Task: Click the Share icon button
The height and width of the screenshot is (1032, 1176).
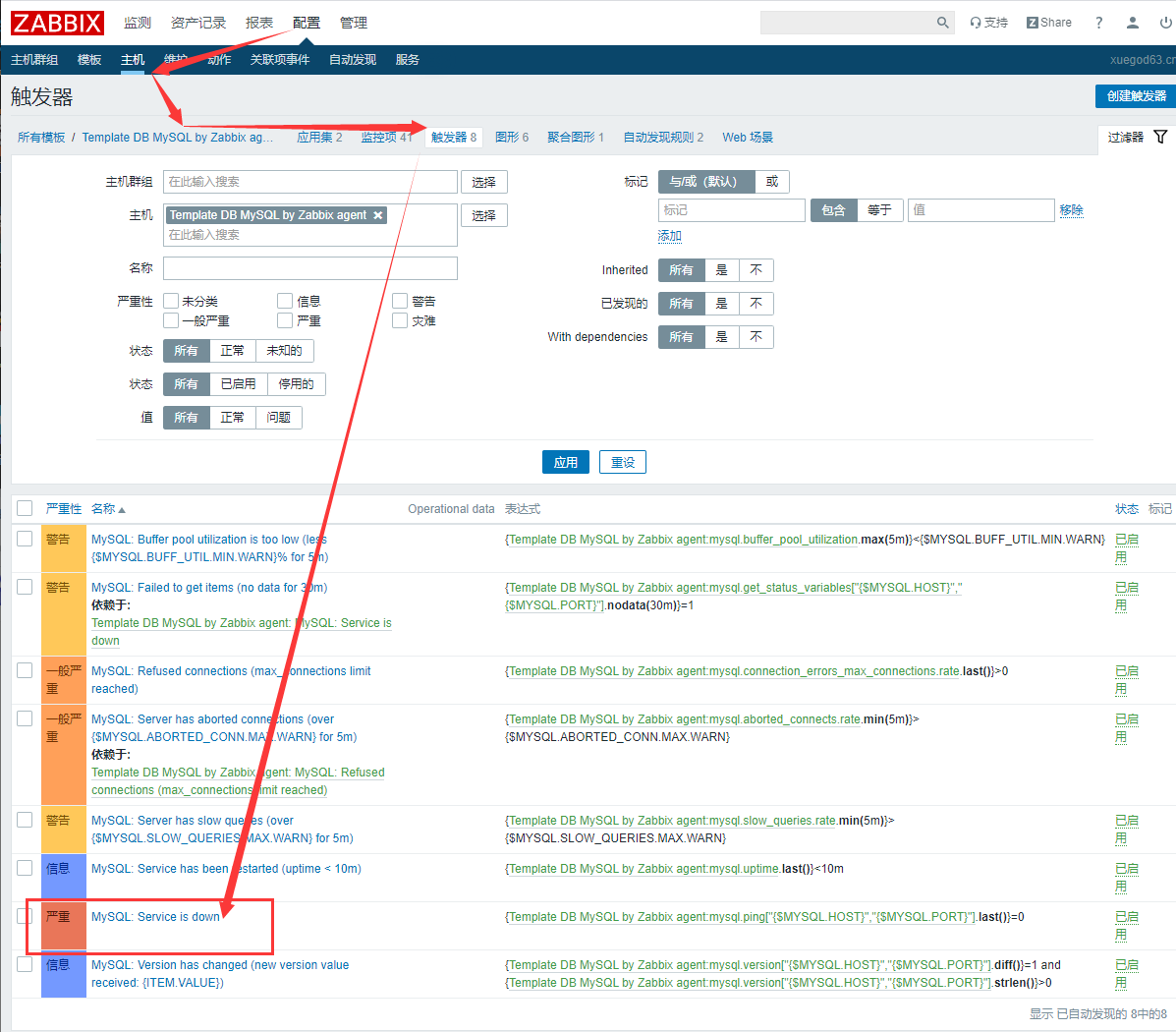Action: [x=1048, y=23]
